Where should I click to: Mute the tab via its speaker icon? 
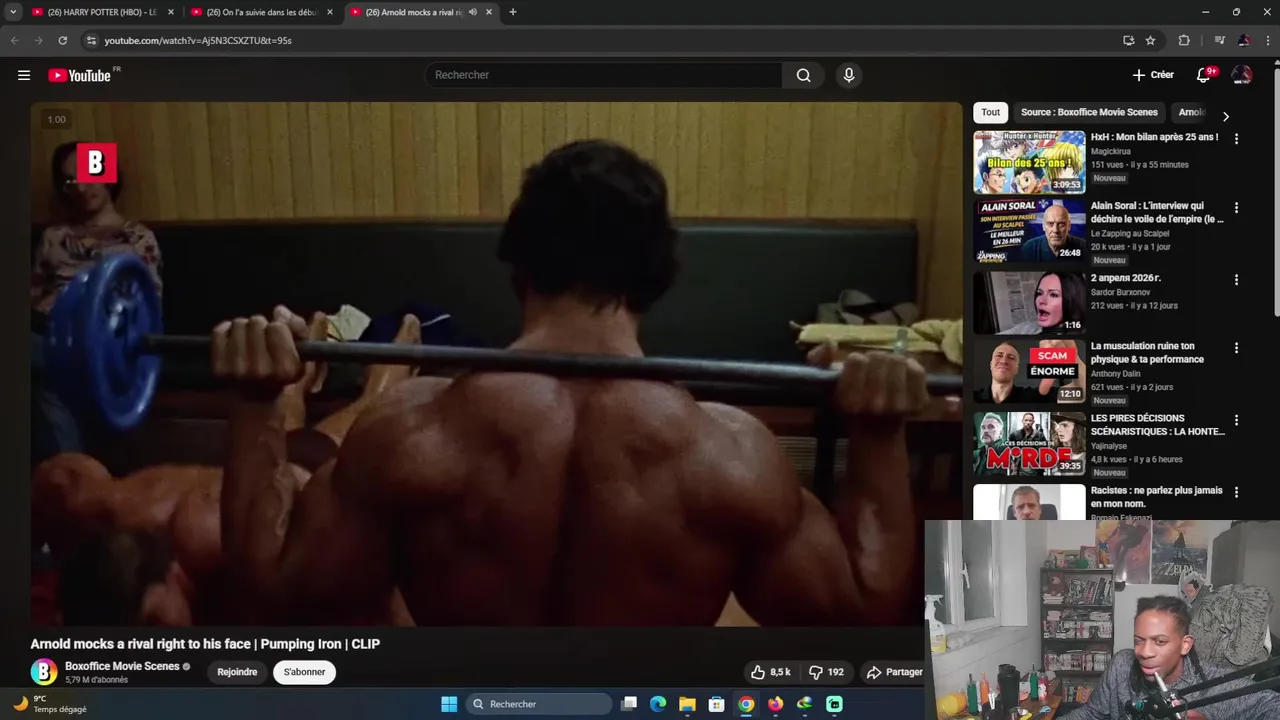click(x=473, y=12)
